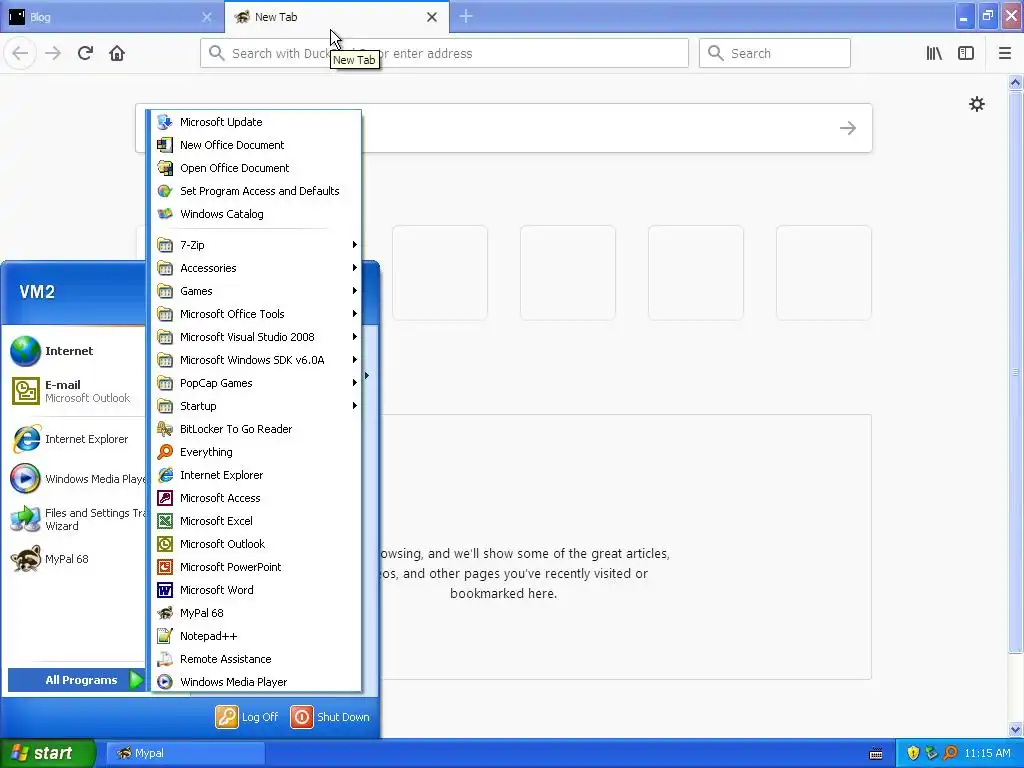Click the page scrollbar down arrow
This screenshot has height=768, width=1024.
1015,729
